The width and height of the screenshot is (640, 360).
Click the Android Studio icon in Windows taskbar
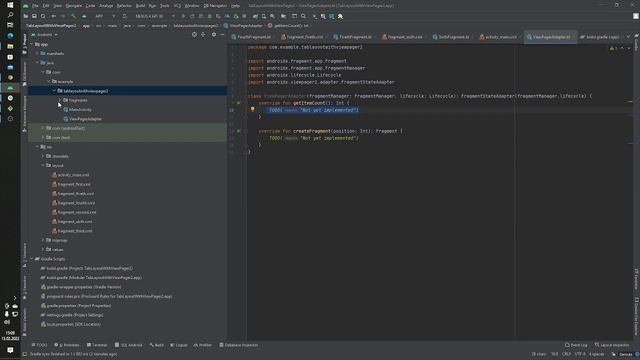coord(10,88)
